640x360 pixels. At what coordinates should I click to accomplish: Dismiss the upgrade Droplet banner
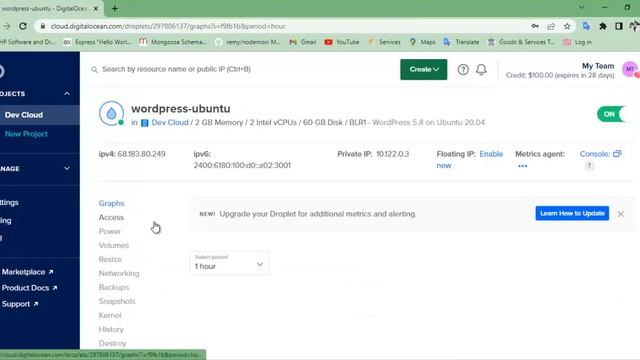[x=620, y=213]
